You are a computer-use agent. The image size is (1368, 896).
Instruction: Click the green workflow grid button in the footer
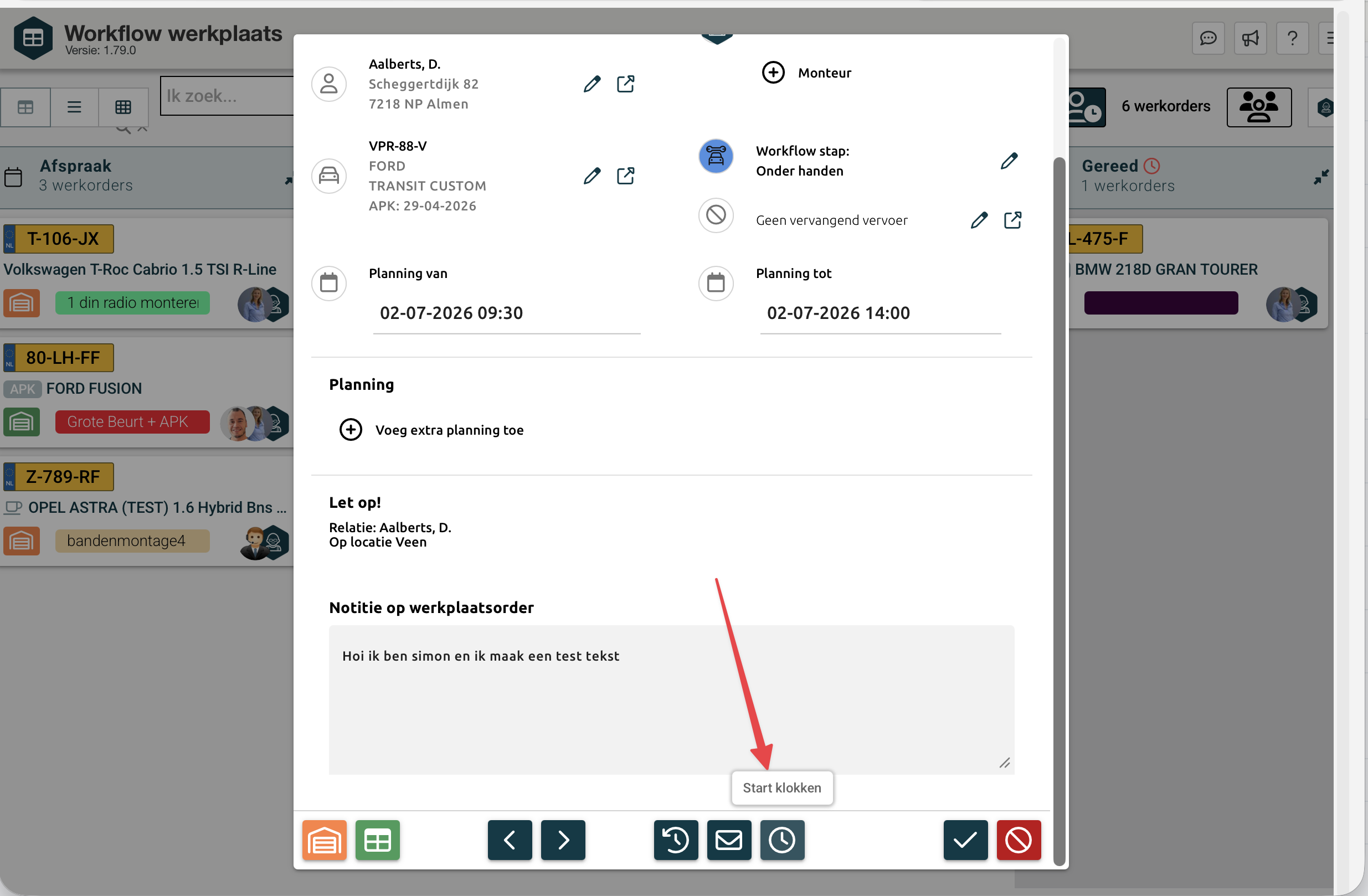[378, 840]
